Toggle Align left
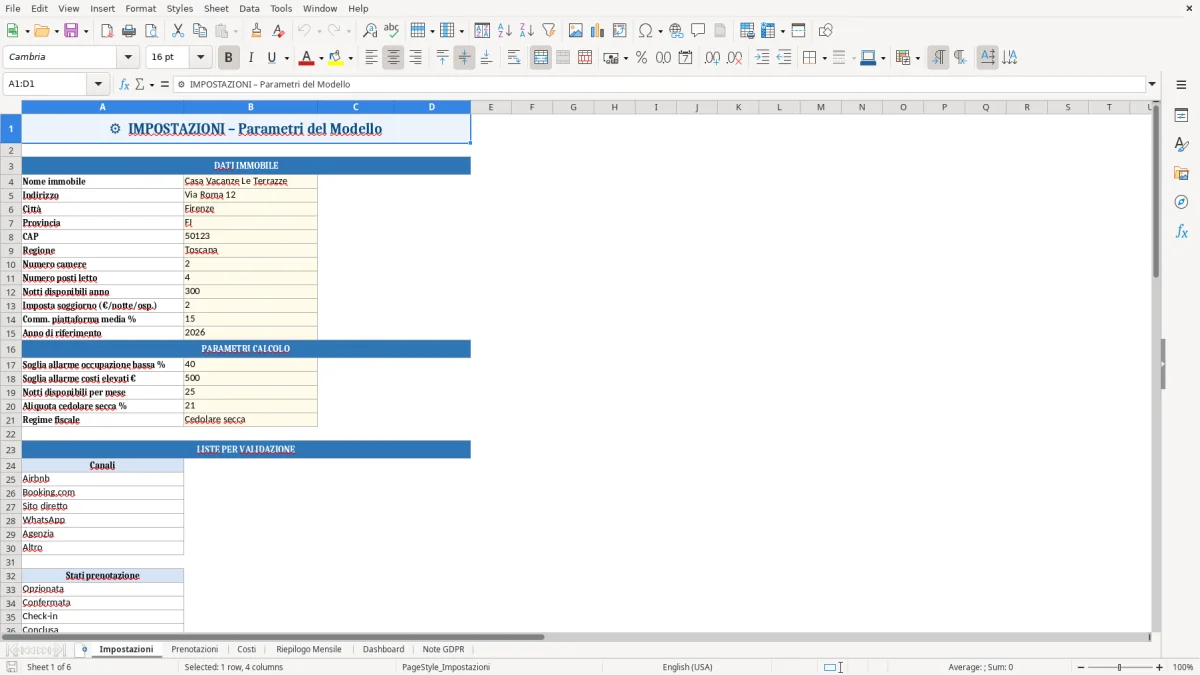This screenshot has height=675, width=1200. tap(371, 58)
